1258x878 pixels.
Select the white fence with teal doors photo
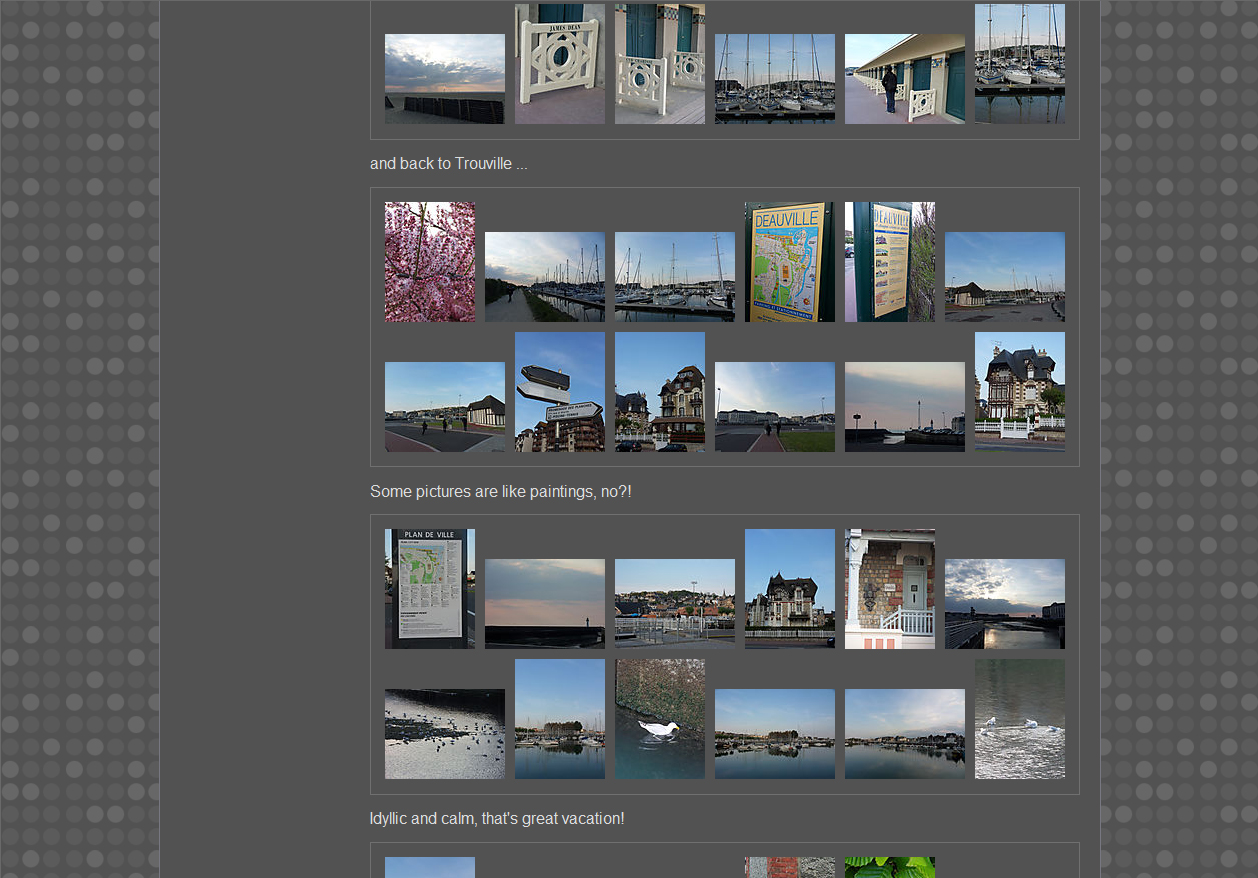click(659, 64)
